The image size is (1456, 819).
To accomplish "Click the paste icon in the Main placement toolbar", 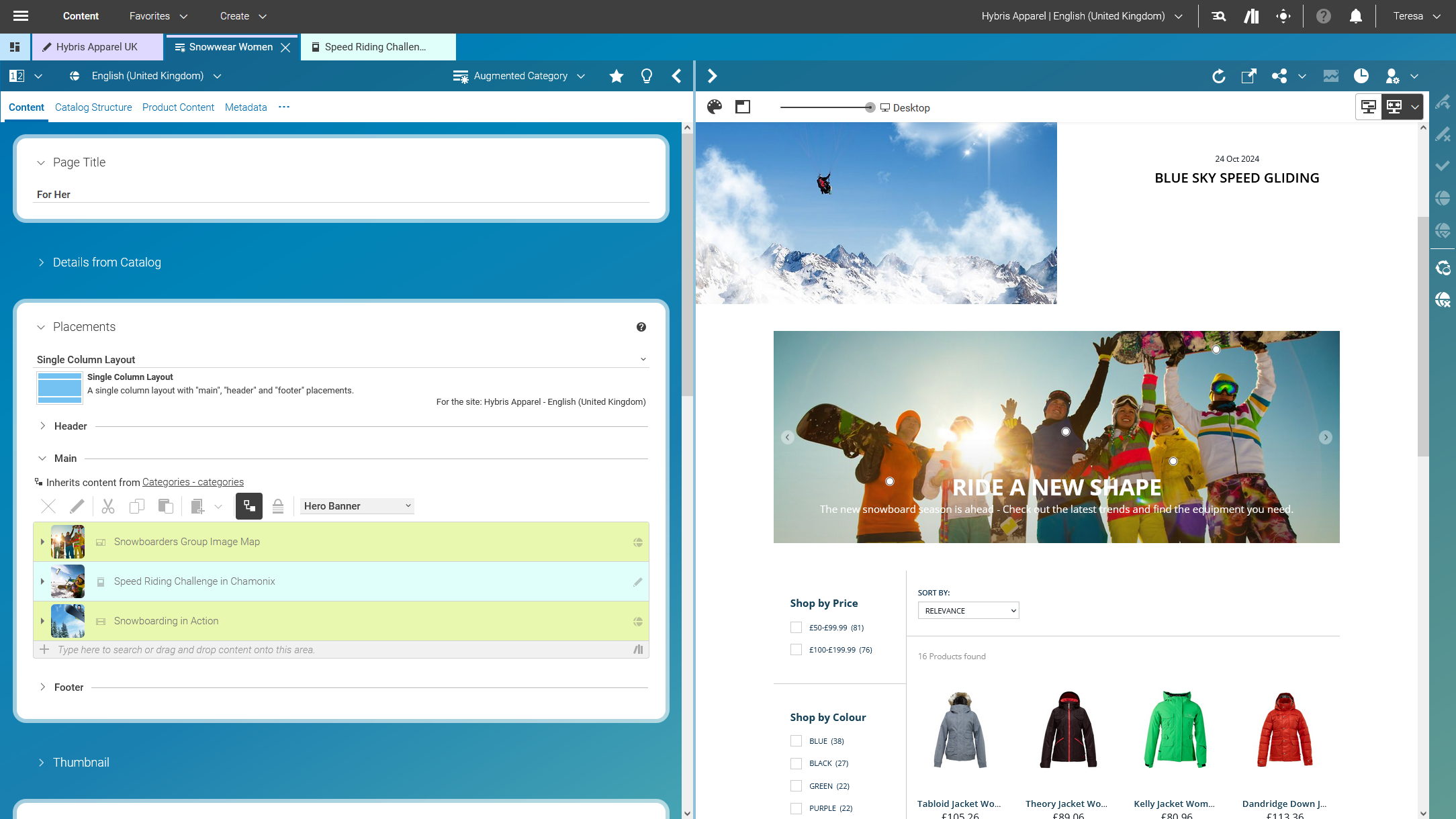I will click(166, 505).
